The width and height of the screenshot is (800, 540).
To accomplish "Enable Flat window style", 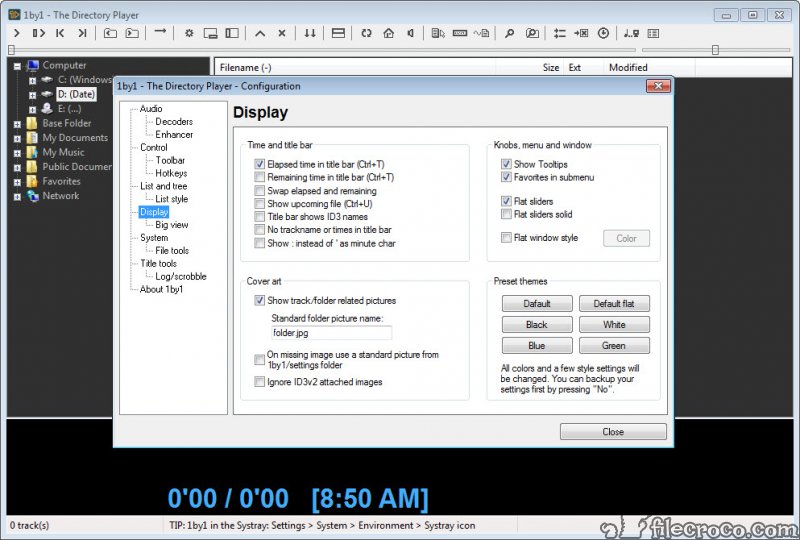I will [x=506, y=237].
